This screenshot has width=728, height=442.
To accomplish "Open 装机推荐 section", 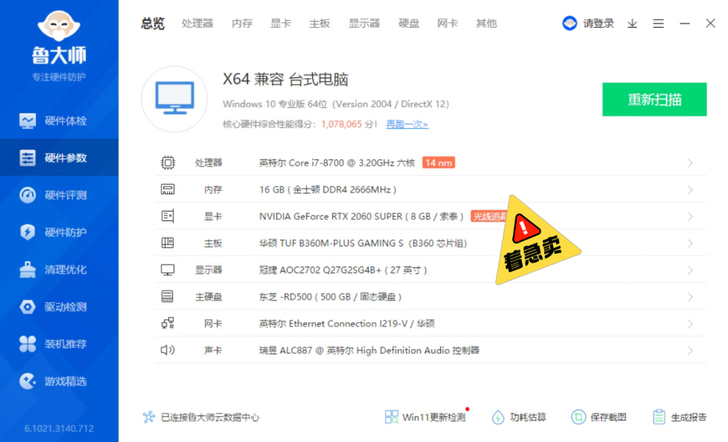I will pyautogui.click(x=59, y=344).
